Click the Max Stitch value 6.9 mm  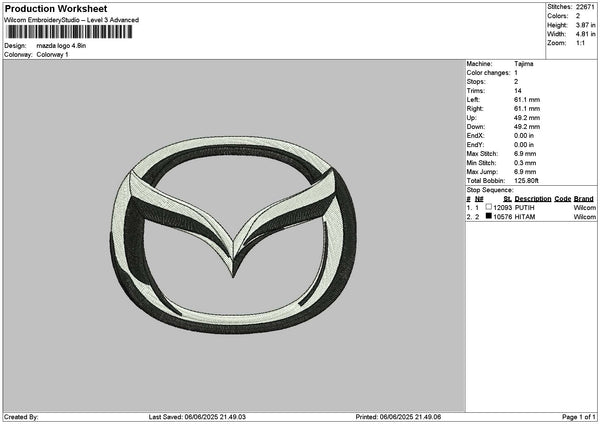(525, 154)
